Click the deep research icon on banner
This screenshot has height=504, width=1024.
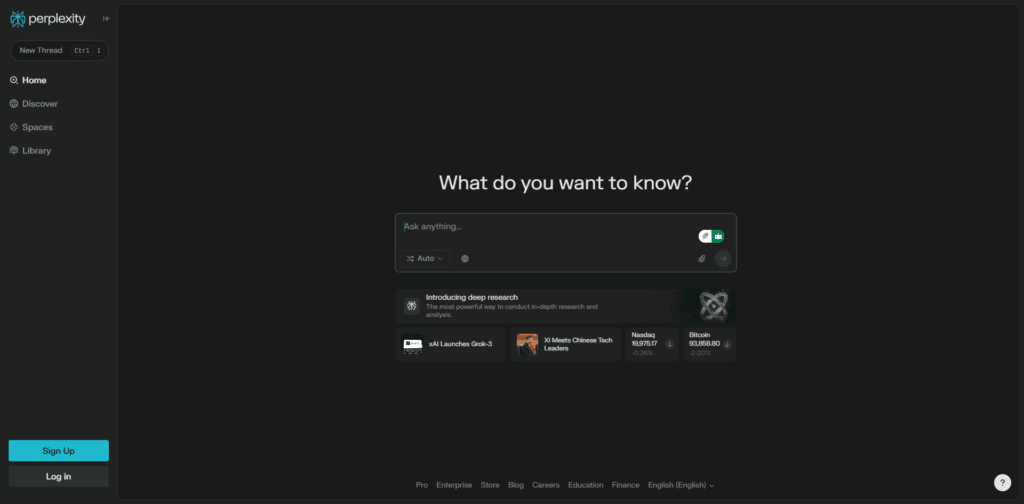411,306
